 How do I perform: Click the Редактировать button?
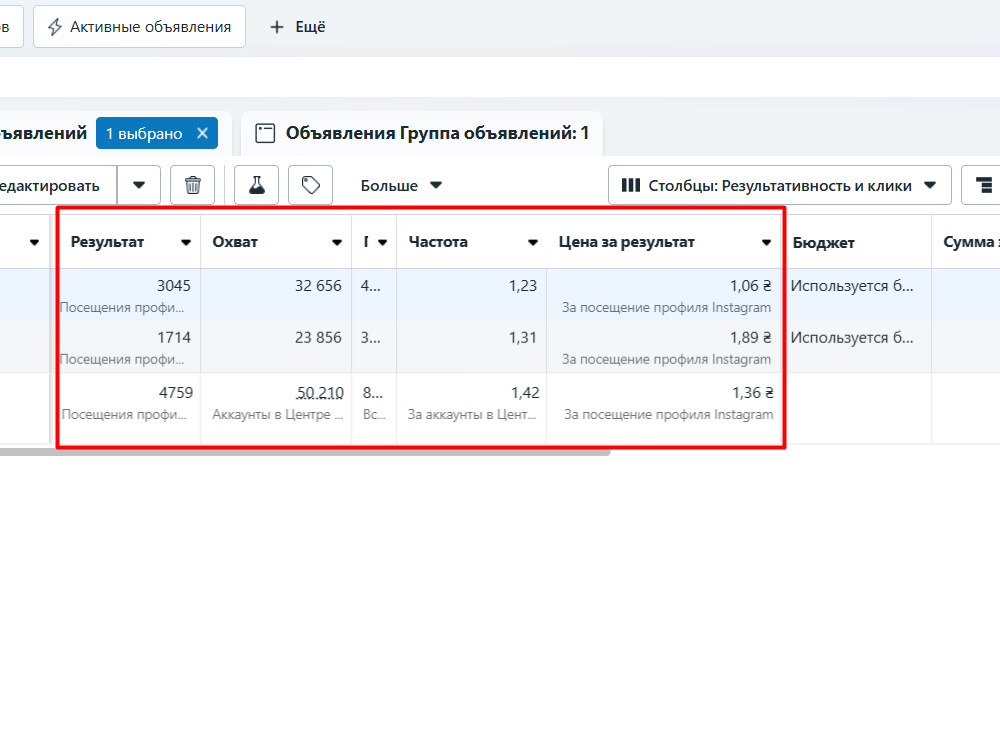pos(57,186)
